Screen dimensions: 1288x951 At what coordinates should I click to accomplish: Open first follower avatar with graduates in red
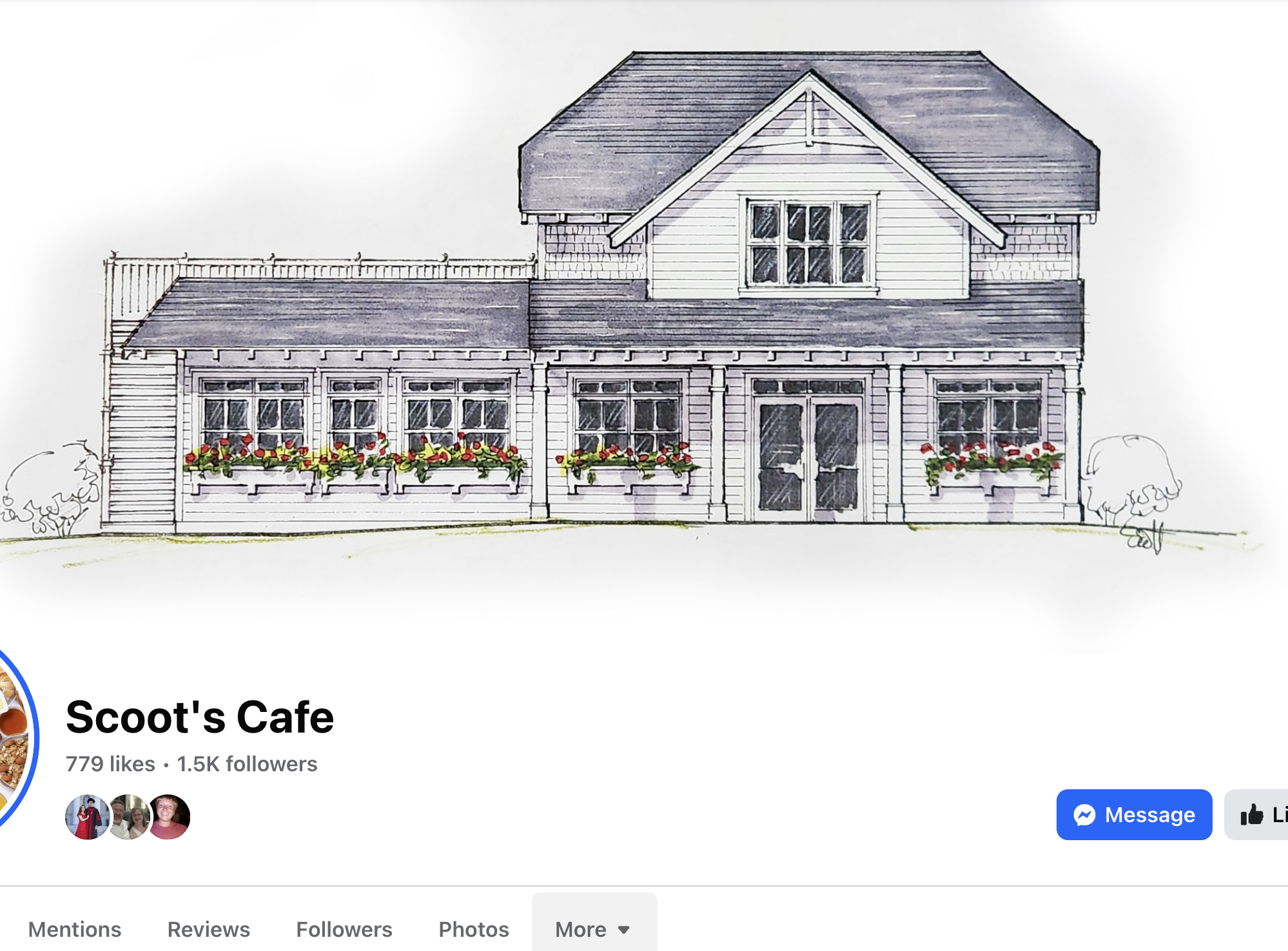(88, 817)
